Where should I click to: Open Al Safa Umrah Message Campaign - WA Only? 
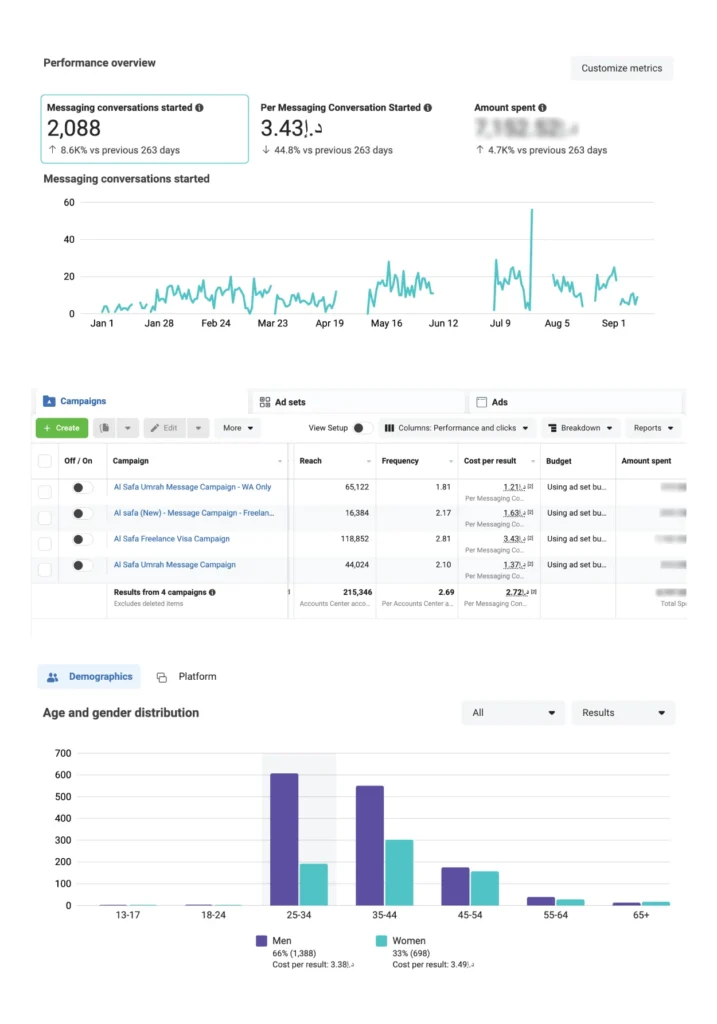click(192, 487)
